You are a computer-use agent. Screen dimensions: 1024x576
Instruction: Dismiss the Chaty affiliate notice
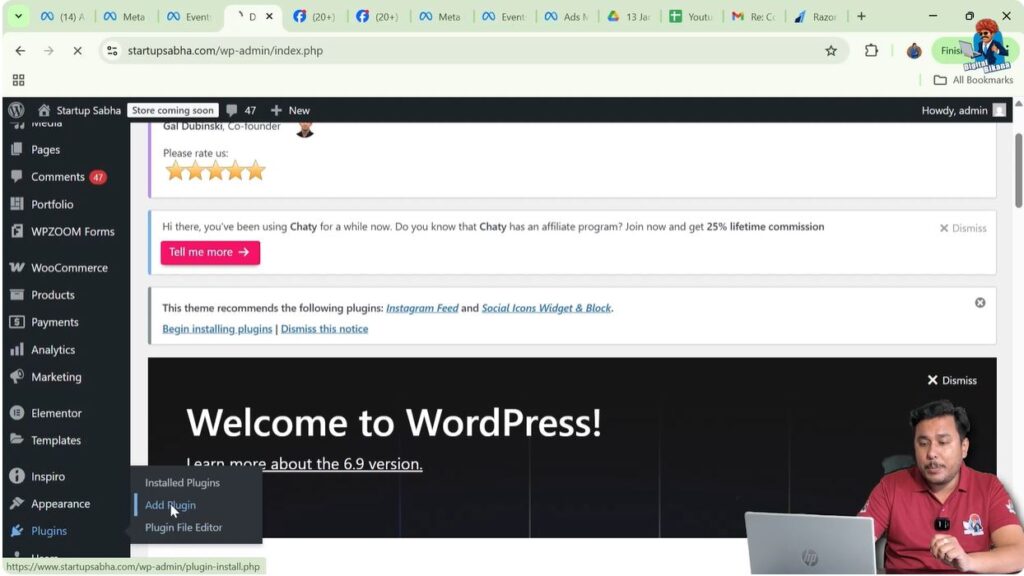pyautogui.click(x=963, y=228)
